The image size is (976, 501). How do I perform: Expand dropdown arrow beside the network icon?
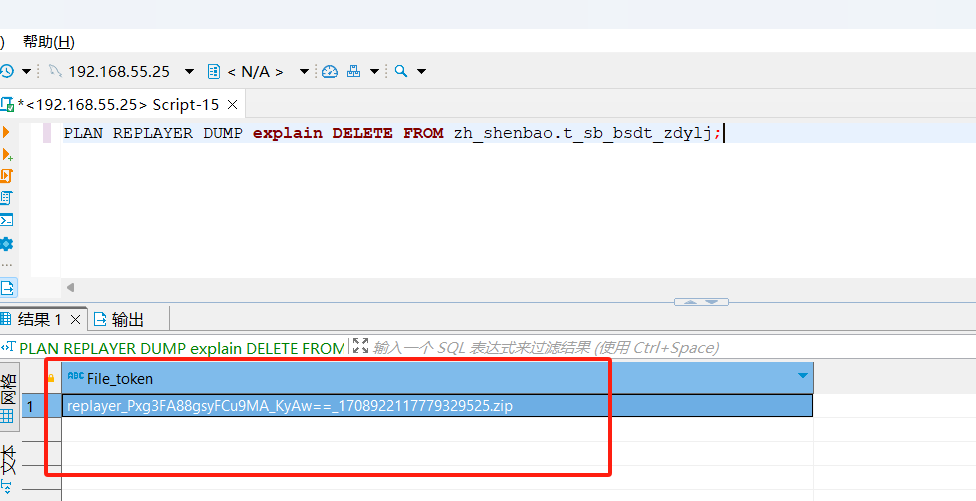pyautogui.click(x=374, y=72)
